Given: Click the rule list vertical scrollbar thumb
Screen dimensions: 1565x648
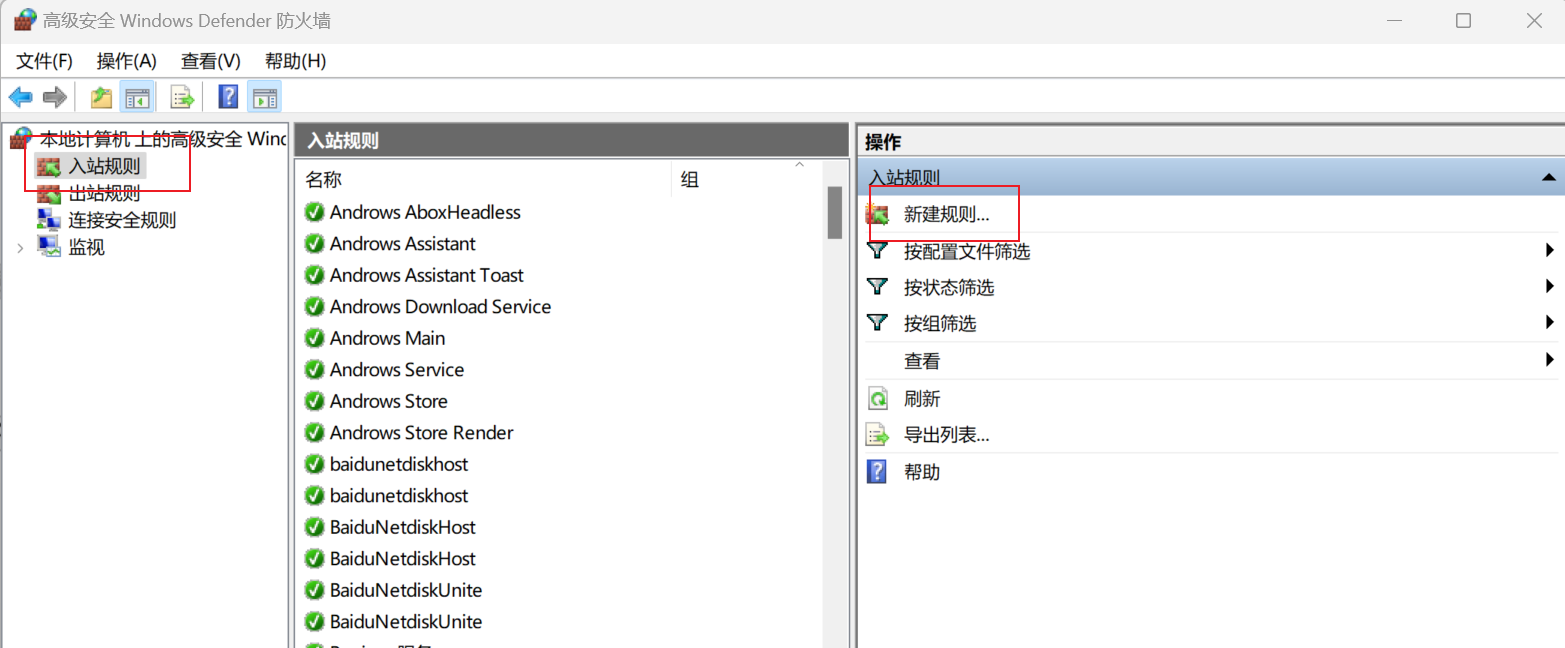Looking at the screenshot, I should coord(835,213).
